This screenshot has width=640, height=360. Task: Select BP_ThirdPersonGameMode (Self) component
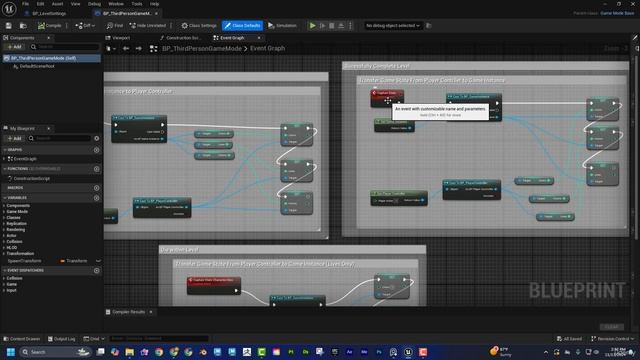[51, 58]
